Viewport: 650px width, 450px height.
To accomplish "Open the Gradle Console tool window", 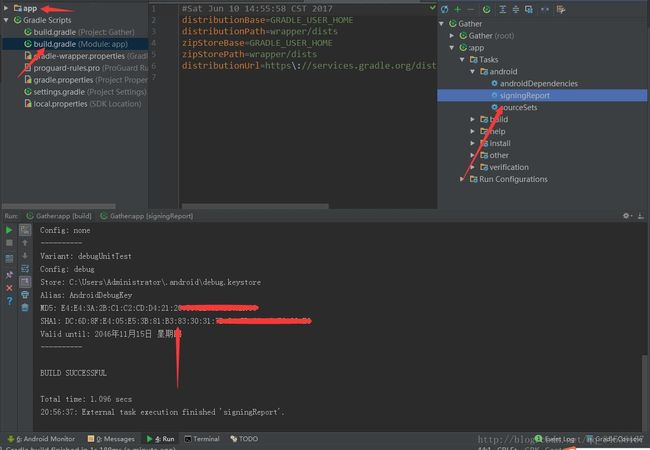I will (614, 439).
